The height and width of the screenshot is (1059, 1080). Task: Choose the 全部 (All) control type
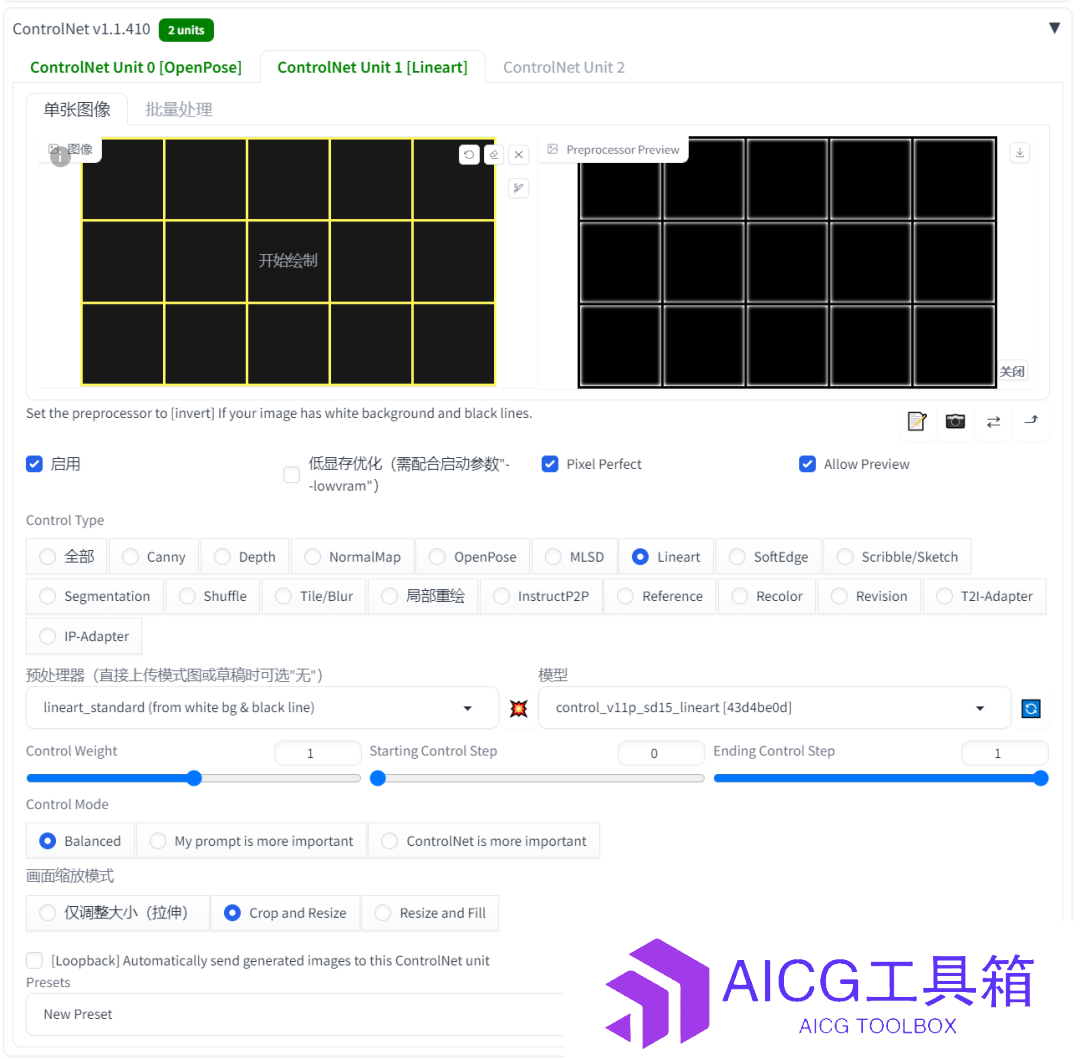66,556
